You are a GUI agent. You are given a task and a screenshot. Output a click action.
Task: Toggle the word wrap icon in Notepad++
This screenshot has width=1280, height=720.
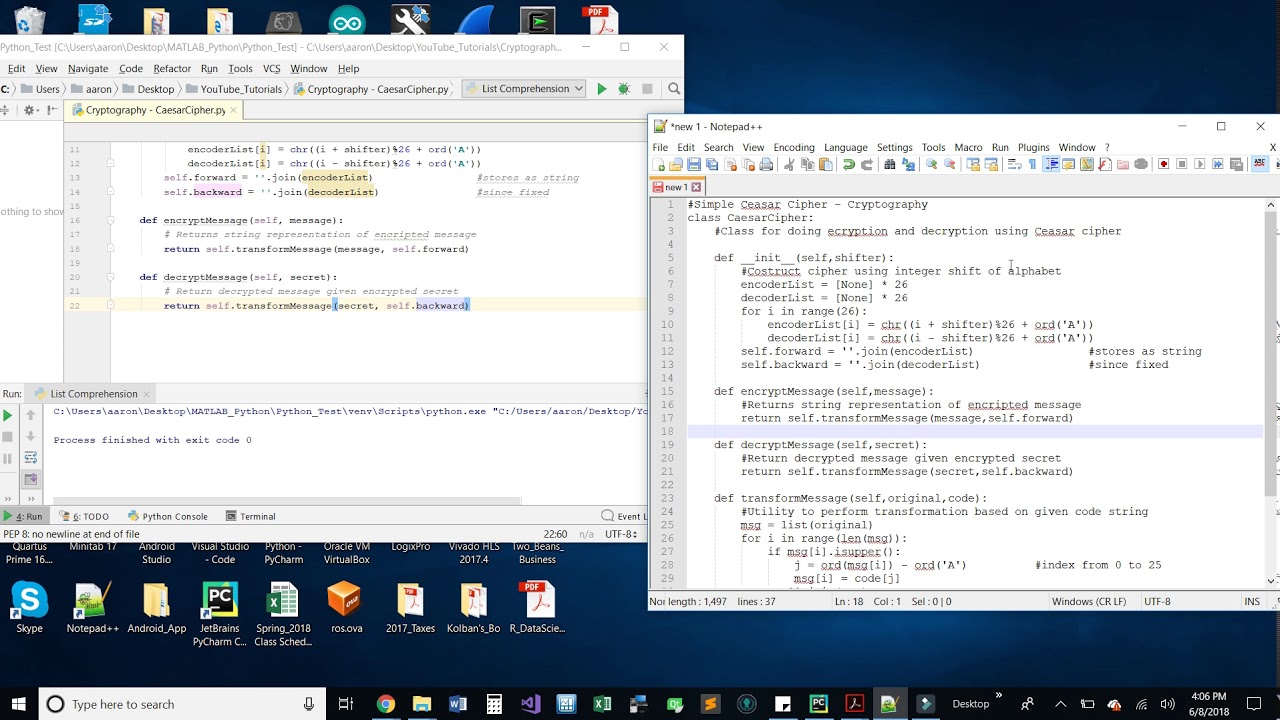click(1014, 165)
